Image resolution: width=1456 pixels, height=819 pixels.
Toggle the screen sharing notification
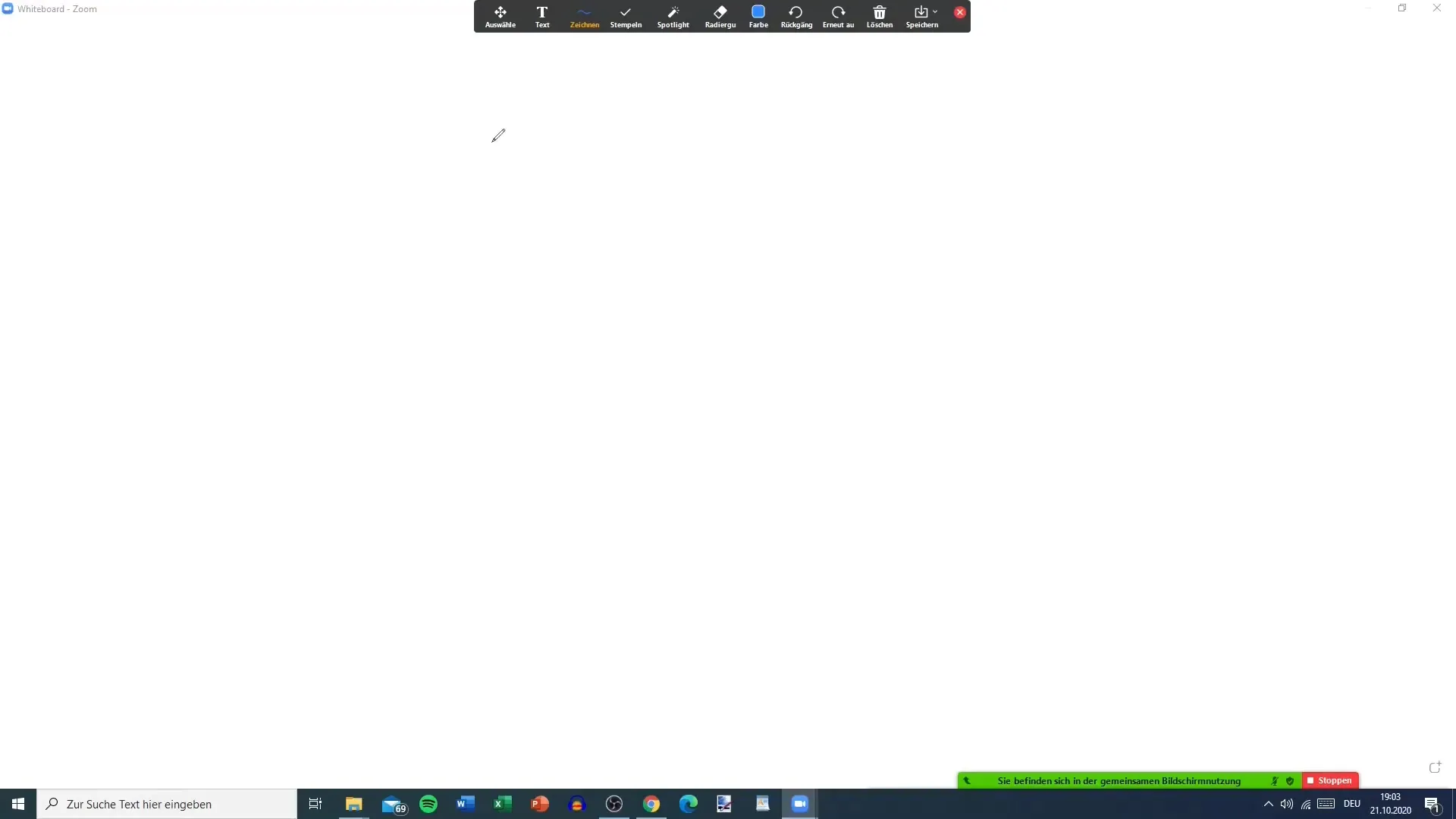[x=965, y=780]
